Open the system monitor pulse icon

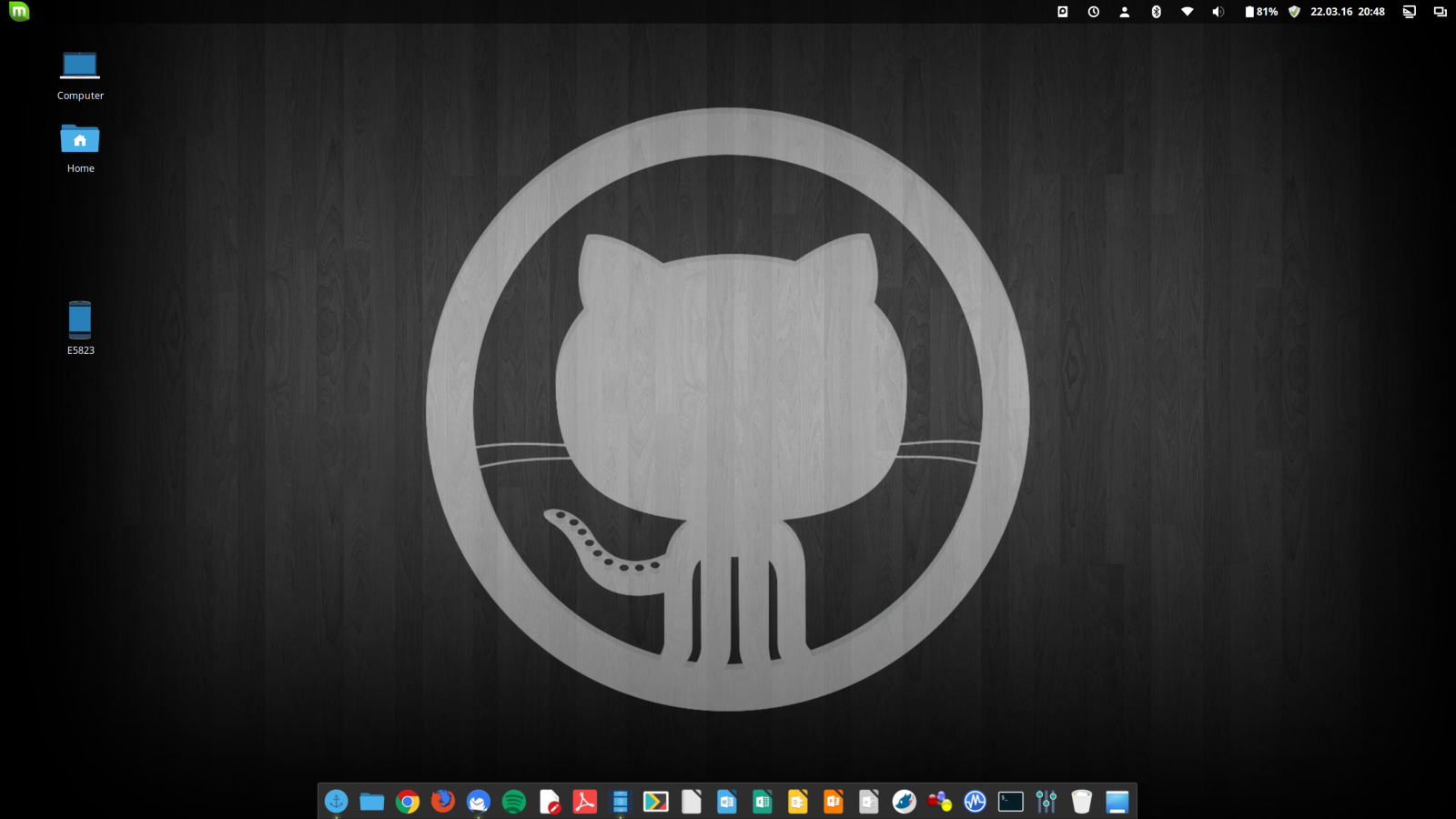click(x=976, y=802)
